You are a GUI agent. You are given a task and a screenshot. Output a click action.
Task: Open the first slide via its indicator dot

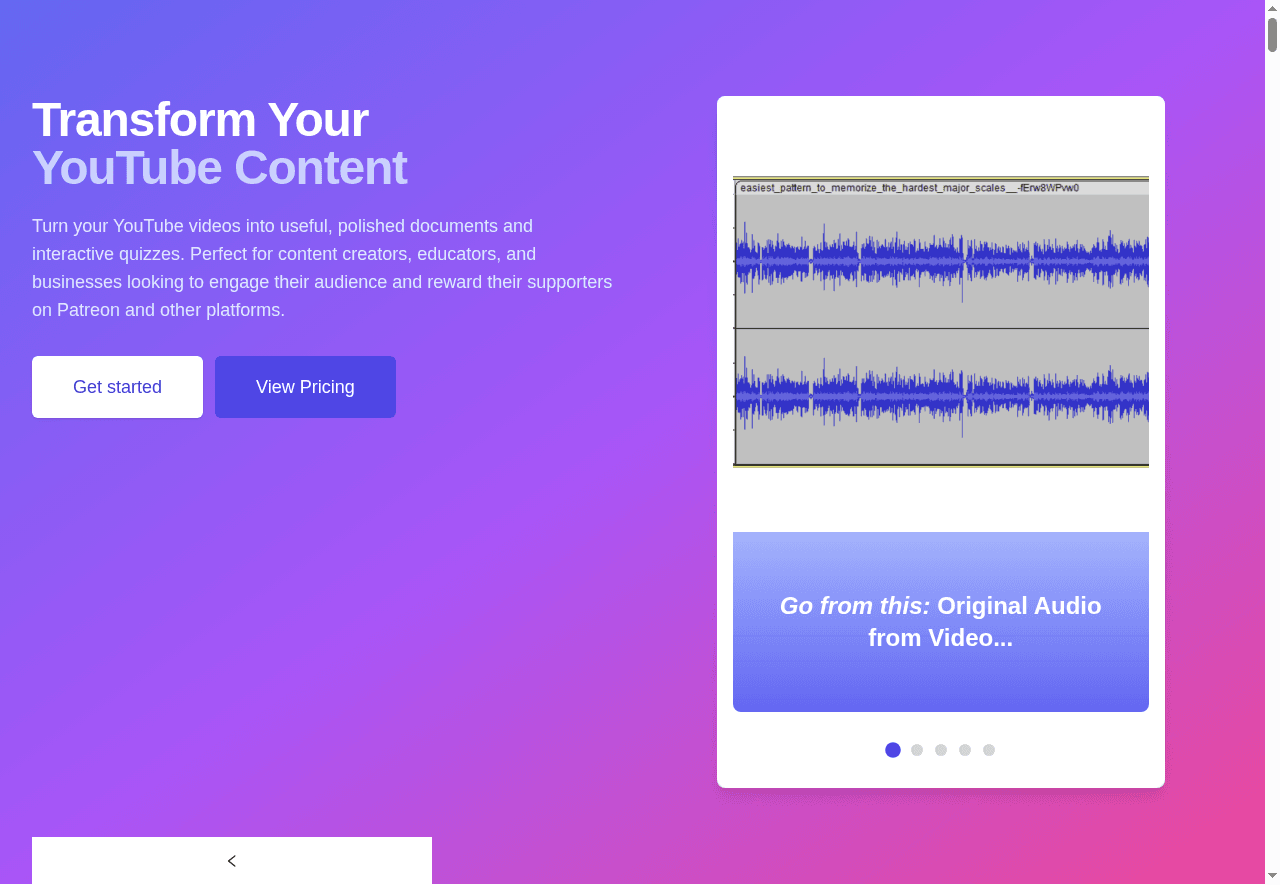coord(892,749)
